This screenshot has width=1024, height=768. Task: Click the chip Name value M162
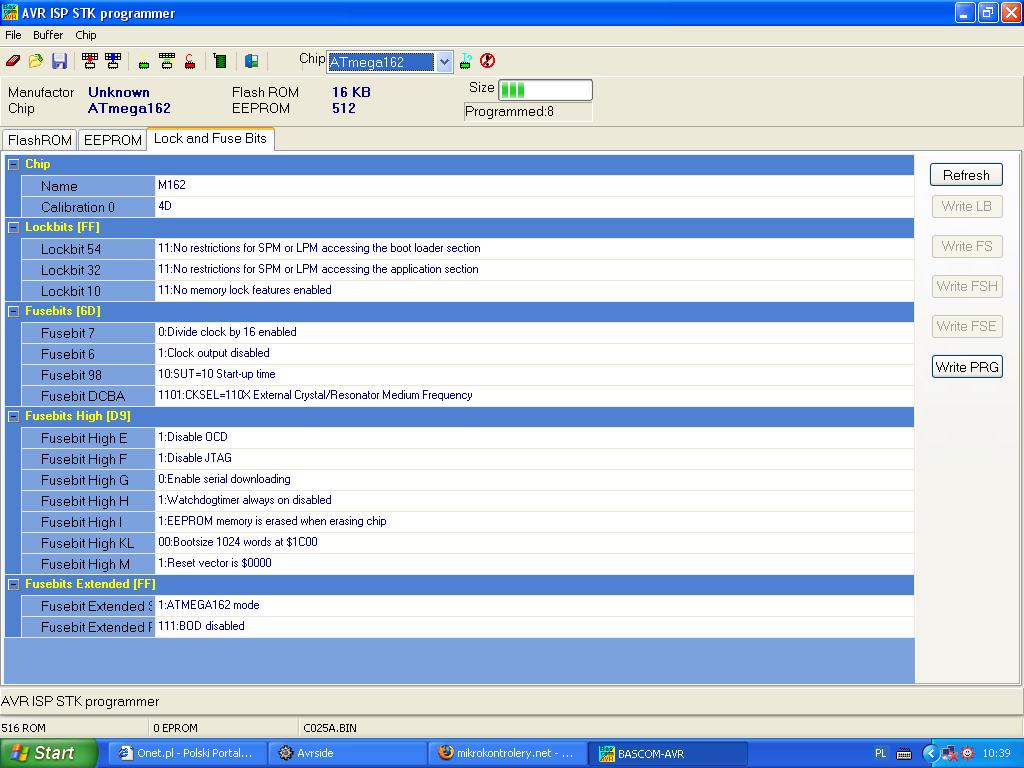(534, 185)
